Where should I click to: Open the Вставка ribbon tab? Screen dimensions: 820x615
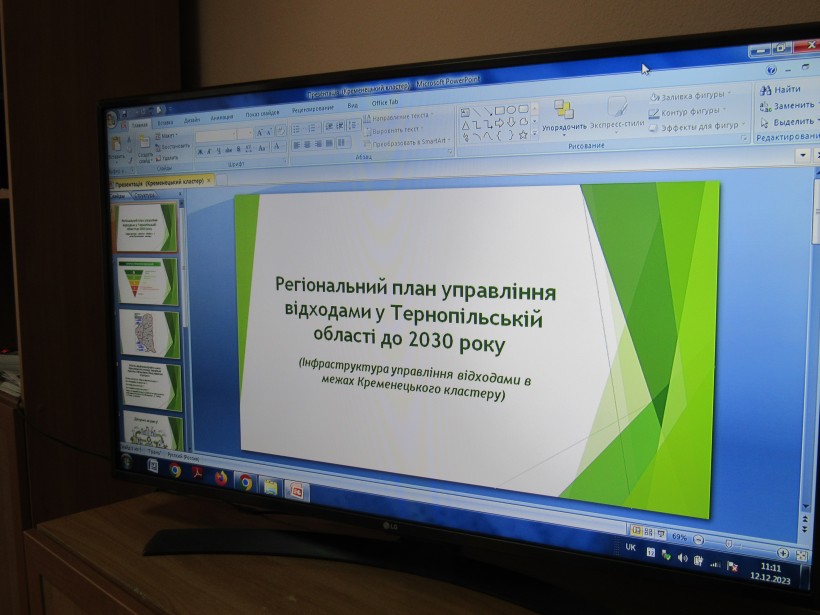tap(165, 122)
